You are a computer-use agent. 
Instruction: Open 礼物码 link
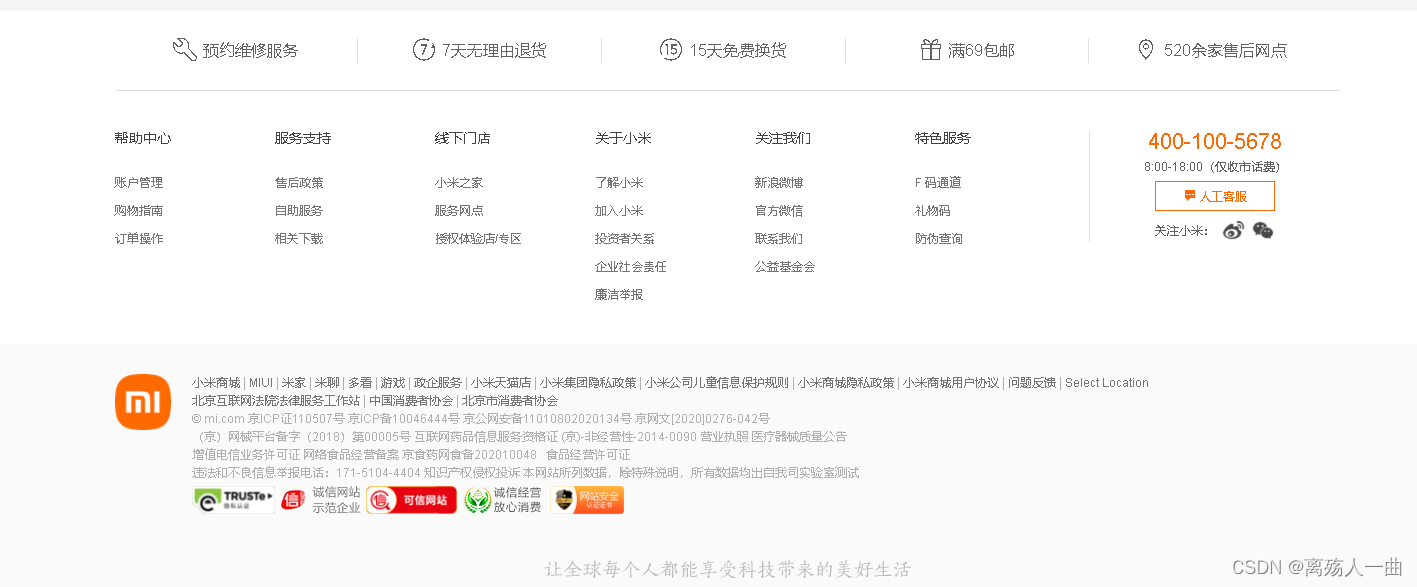(933, 211)
